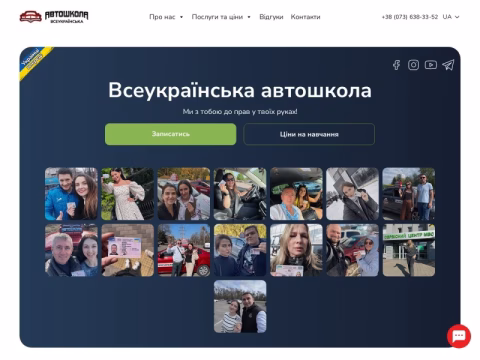Open photo of woman driving holding license
This screenshot has height=360, width=480.
coord(240,194)
